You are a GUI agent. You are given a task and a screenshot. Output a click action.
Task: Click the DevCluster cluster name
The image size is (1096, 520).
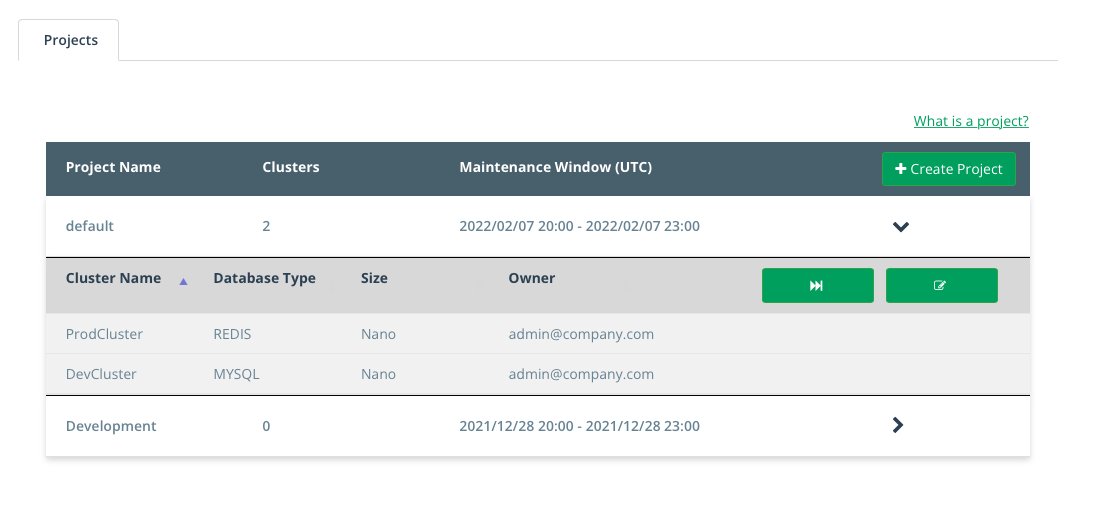click(x=101, y=374)
